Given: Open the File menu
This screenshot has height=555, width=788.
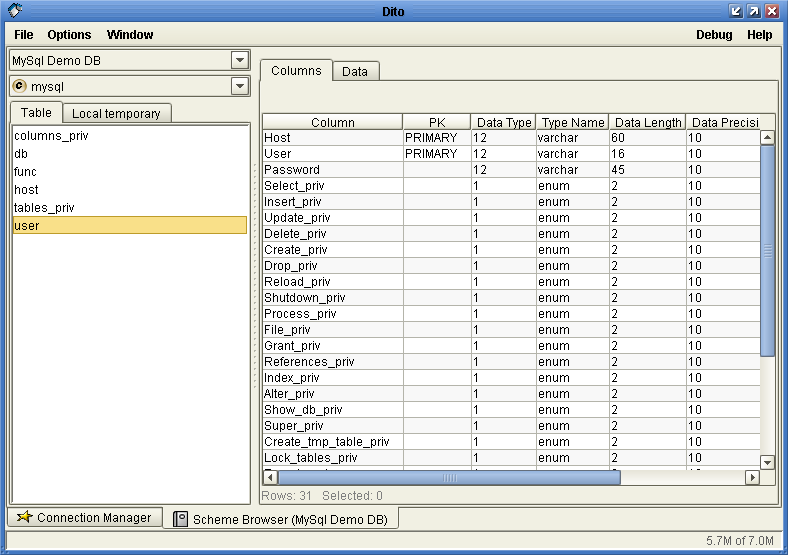Looking at the screenshot, I should click(24, 35).
